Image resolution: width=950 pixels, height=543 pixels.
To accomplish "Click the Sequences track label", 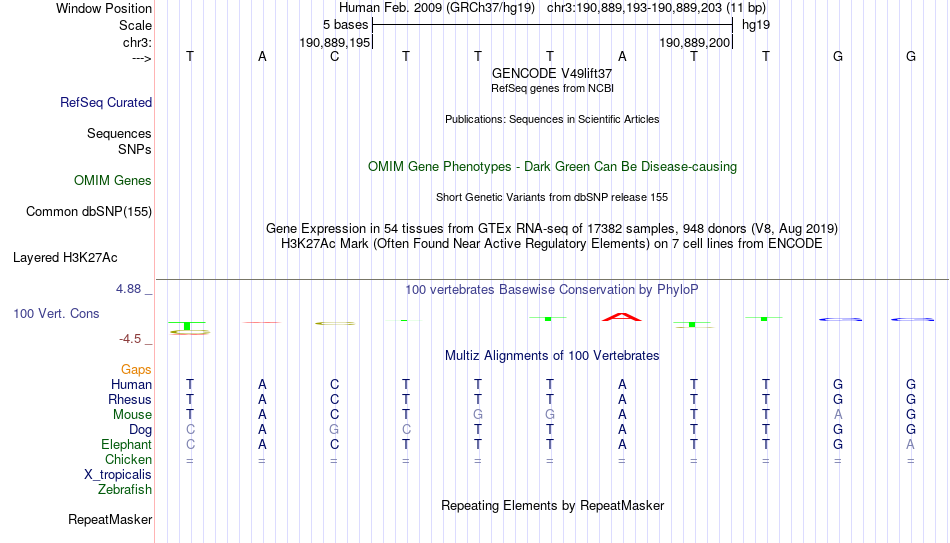I will tap(119, 133).
